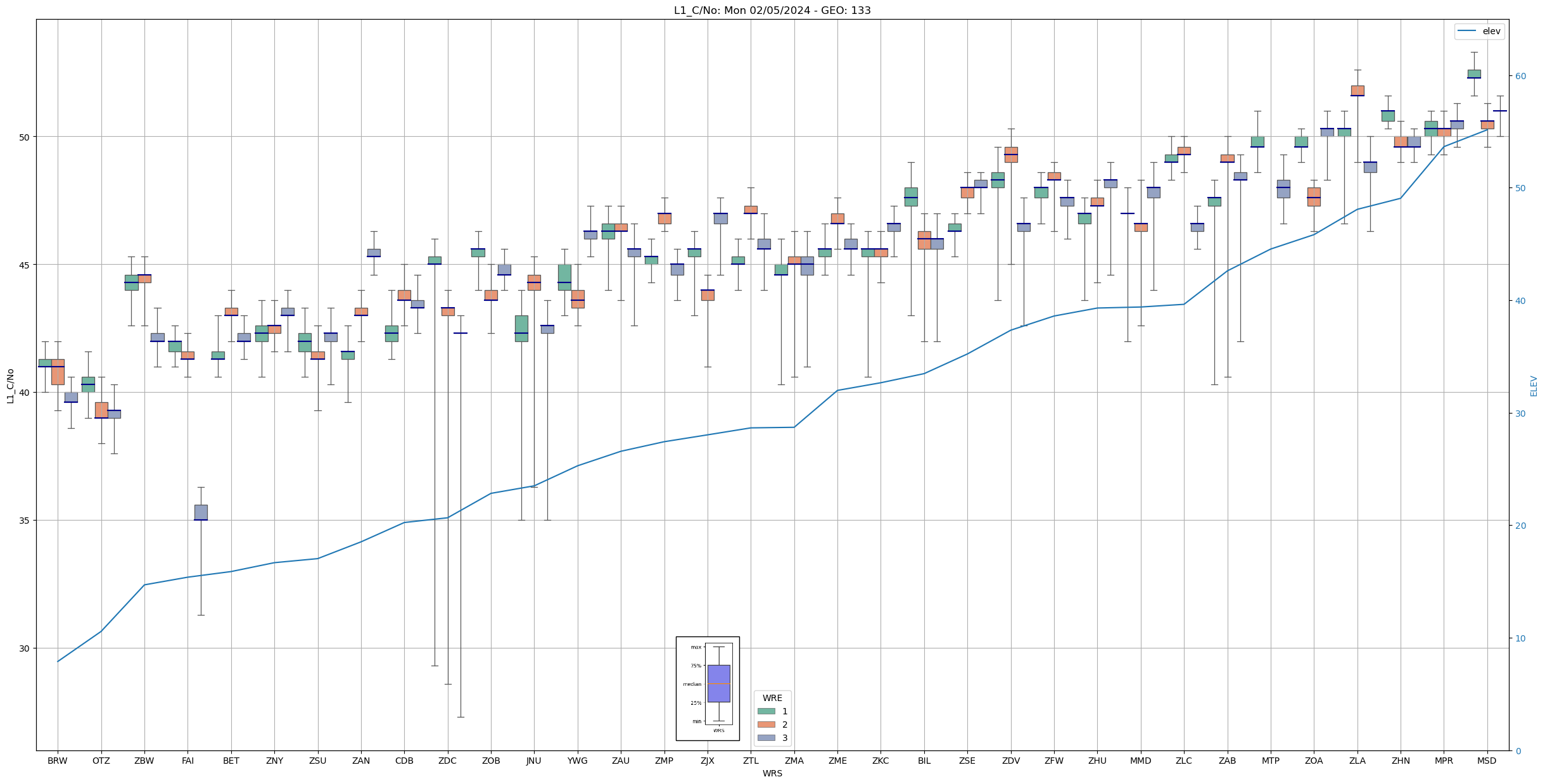Viewport: 1545px width, 784px height.
Task: Click the WRE legend title
Action: 772,698
